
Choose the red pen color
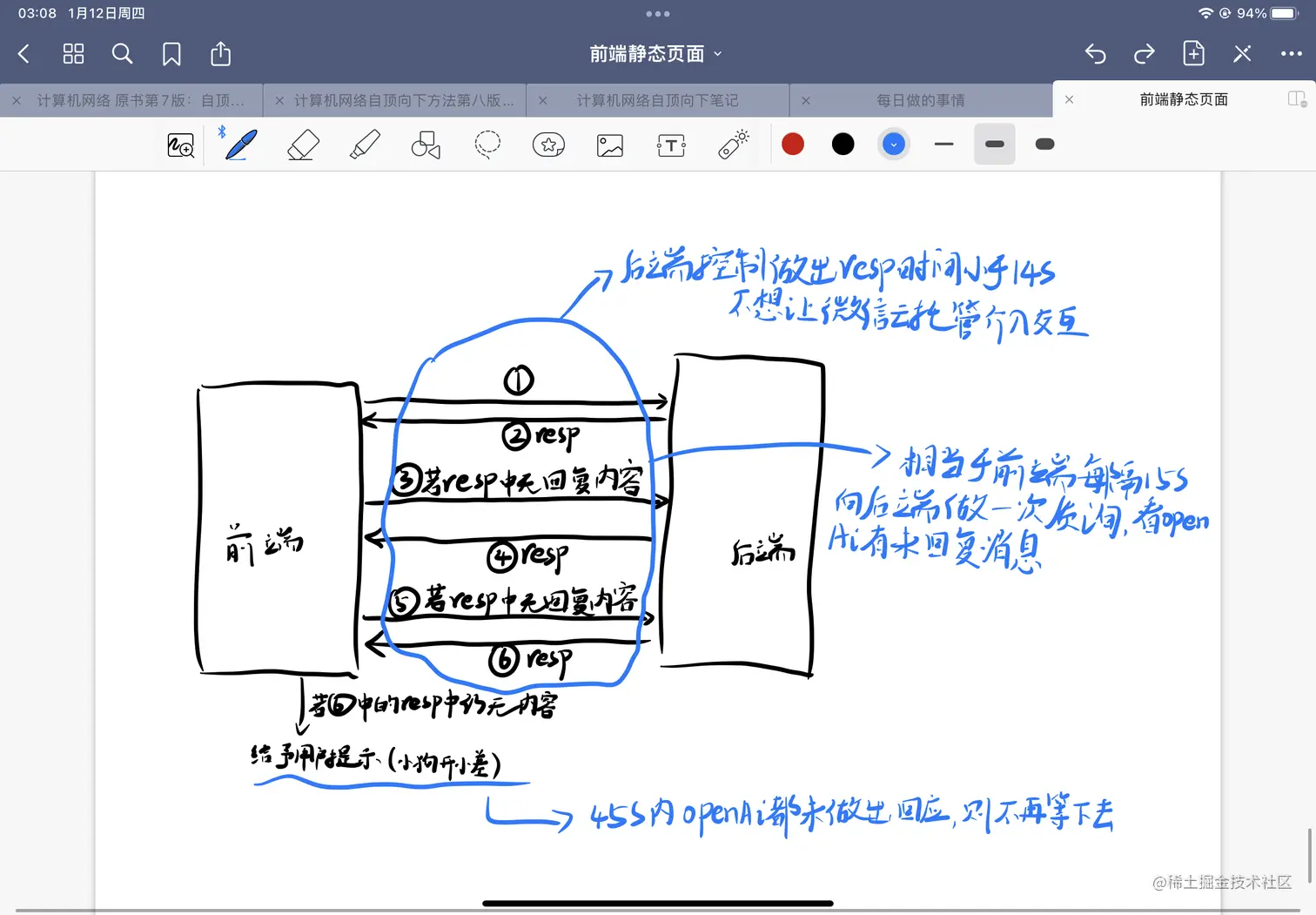pyautogui.click(x=793, y=145)
